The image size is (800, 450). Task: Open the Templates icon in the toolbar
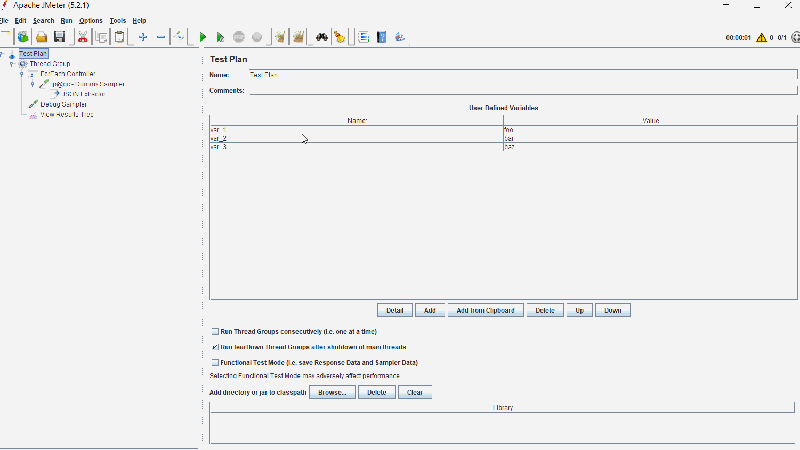pyautogui.click(x=23, y=37)
